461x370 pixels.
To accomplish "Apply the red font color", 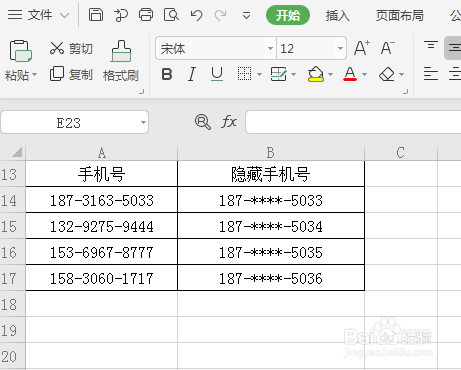I will click(x=350, y=74).
